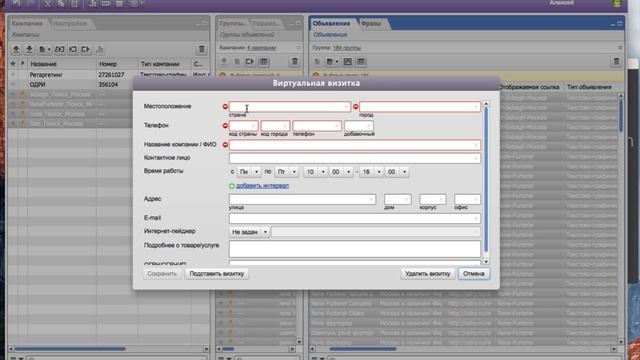640x360 pixels.
Task: Clear the city field with its X icon
Action: coord(476,107)
